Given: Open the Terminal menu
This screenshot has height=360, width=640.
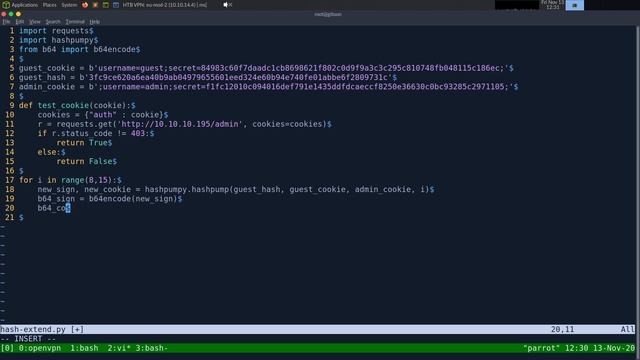Looking at the screenshot, I should (75, 22).
